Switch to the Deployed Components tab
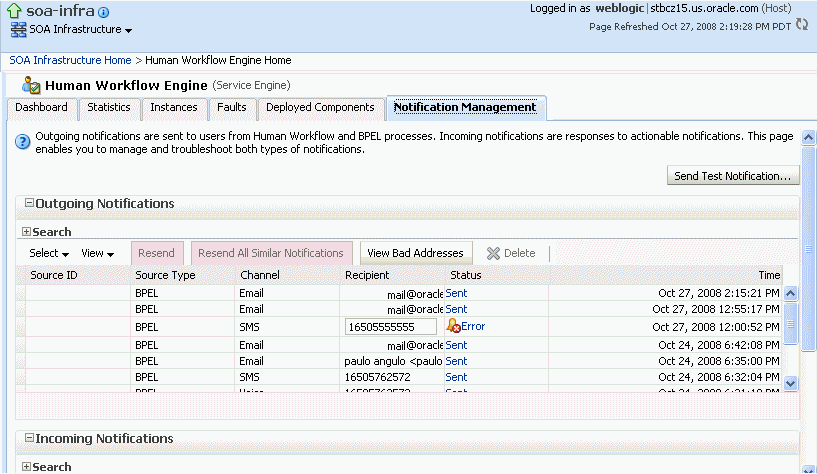The image size is (817, 474). pyautogui.click(x=320, y=107)
